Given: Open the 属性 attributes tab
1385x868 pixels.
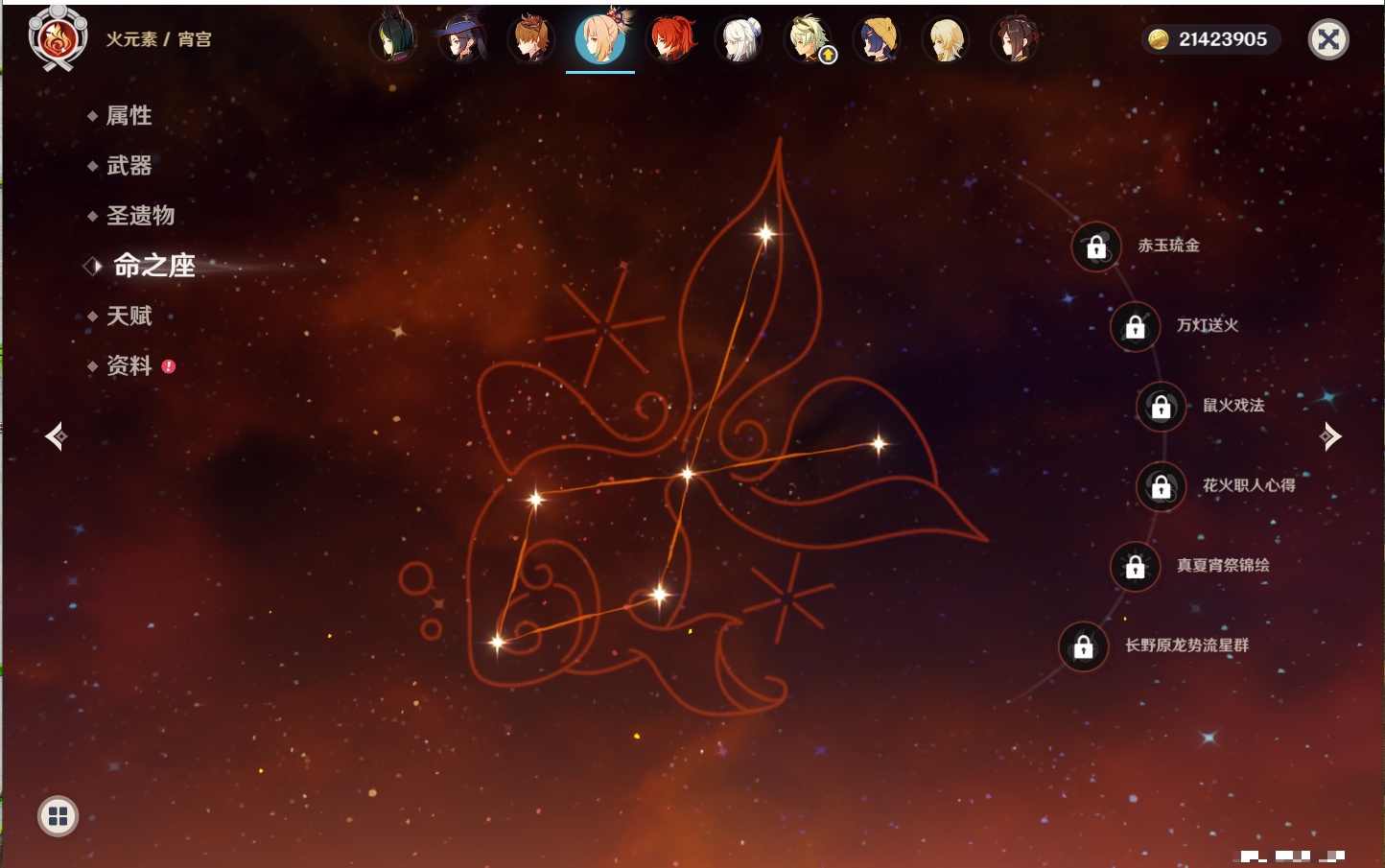Looking at the screenshot, I should point(129,116).
